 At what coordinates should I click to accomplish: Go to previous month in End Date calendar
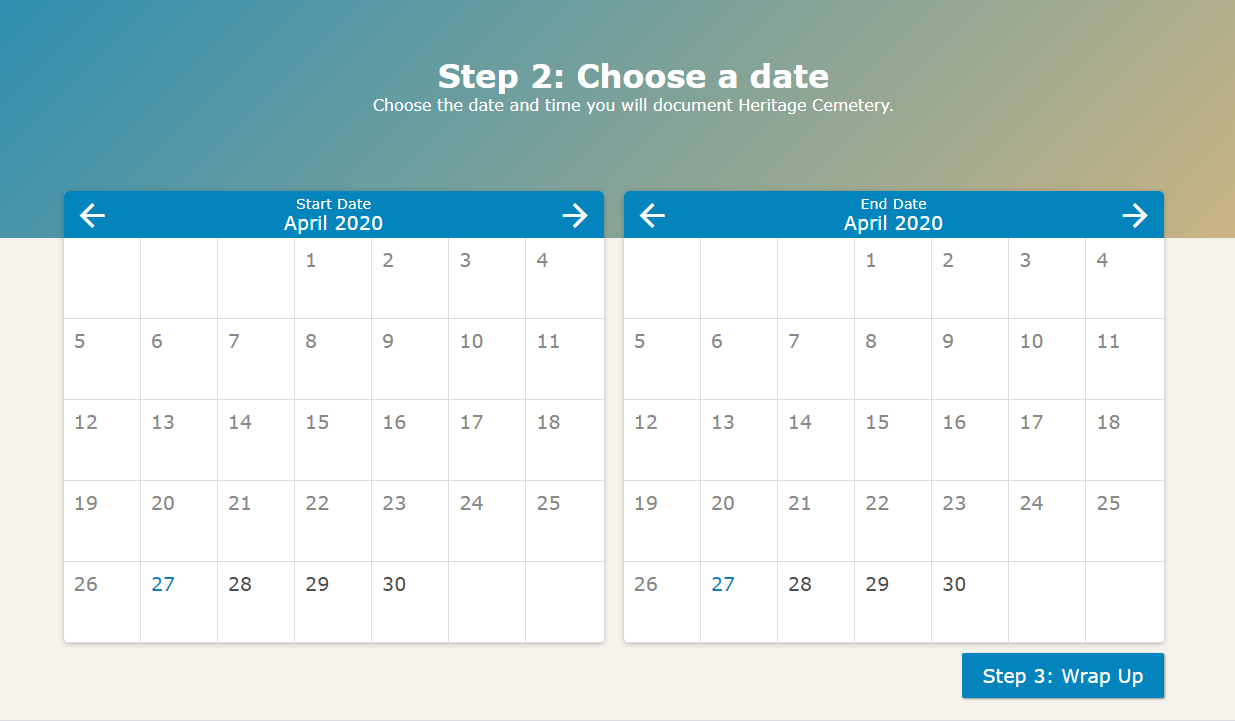pos(652,215)
